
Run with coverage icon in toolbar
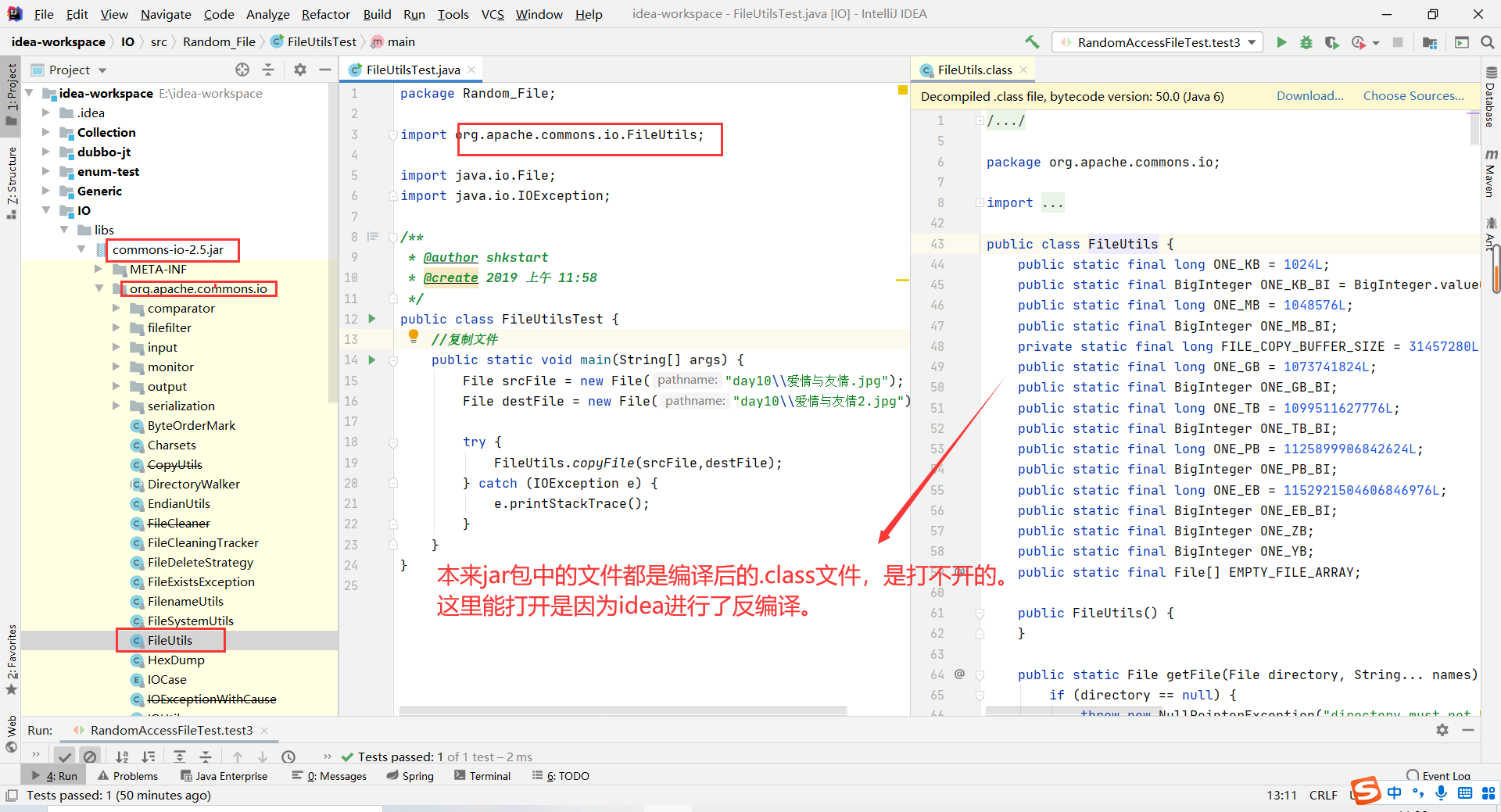(x=1332, y=42)
